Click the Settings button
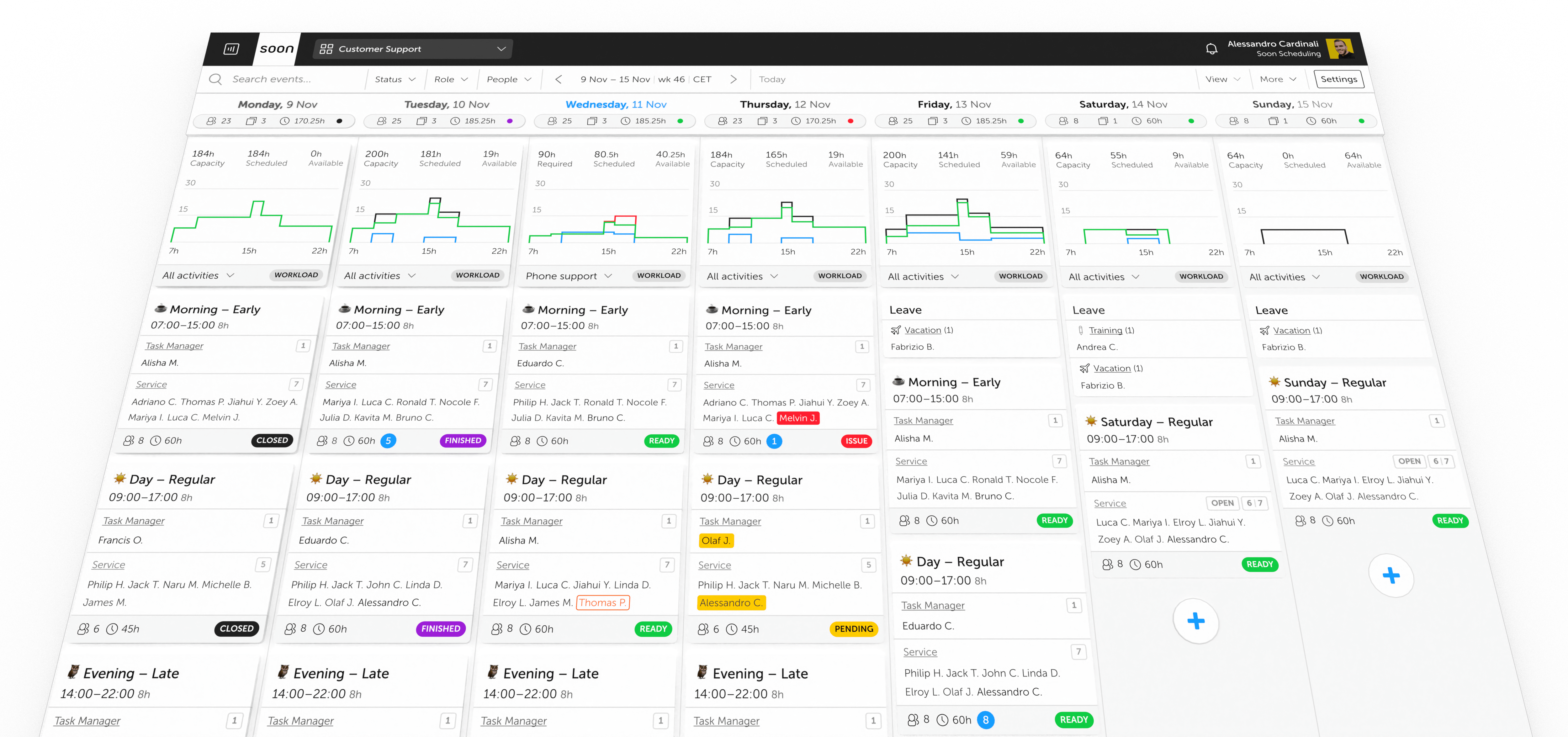 pos(1338,79)
